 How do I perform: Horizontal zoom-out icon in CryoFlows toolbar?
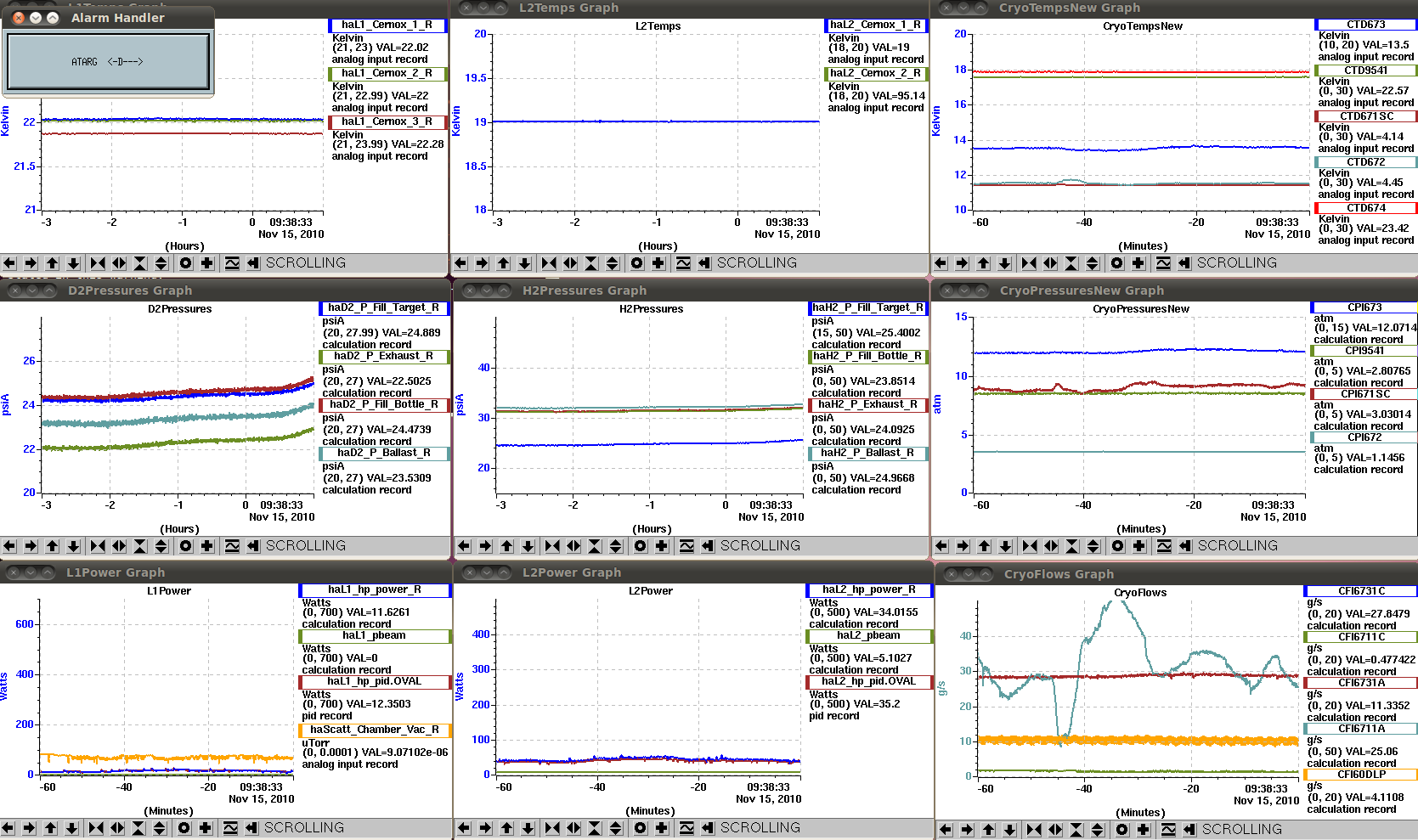point(1055,830)
